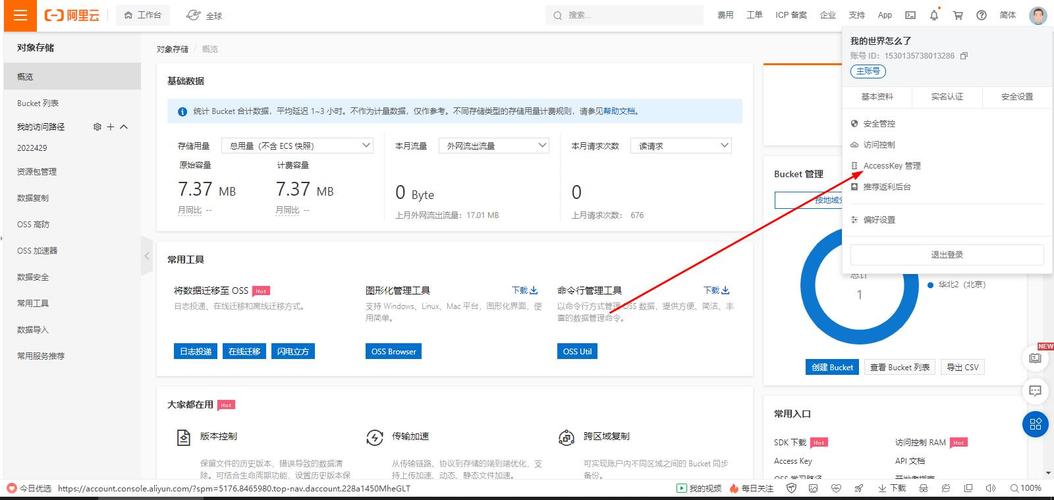This screenshot has width=1054, height=500.
Task: Click the 创建 Bucket button
Action: [832, 367]
